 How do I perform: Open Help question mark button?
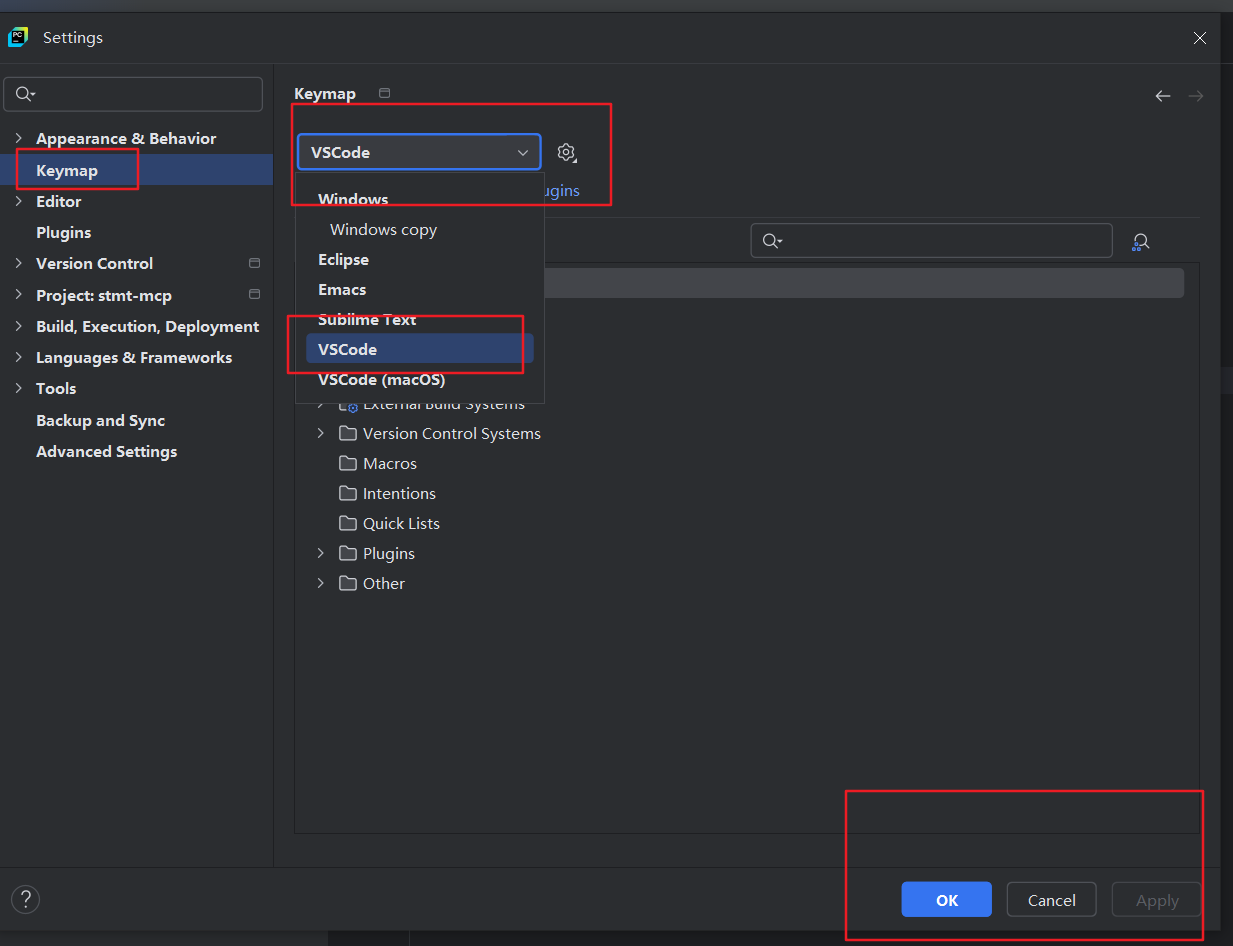point(25,899)
